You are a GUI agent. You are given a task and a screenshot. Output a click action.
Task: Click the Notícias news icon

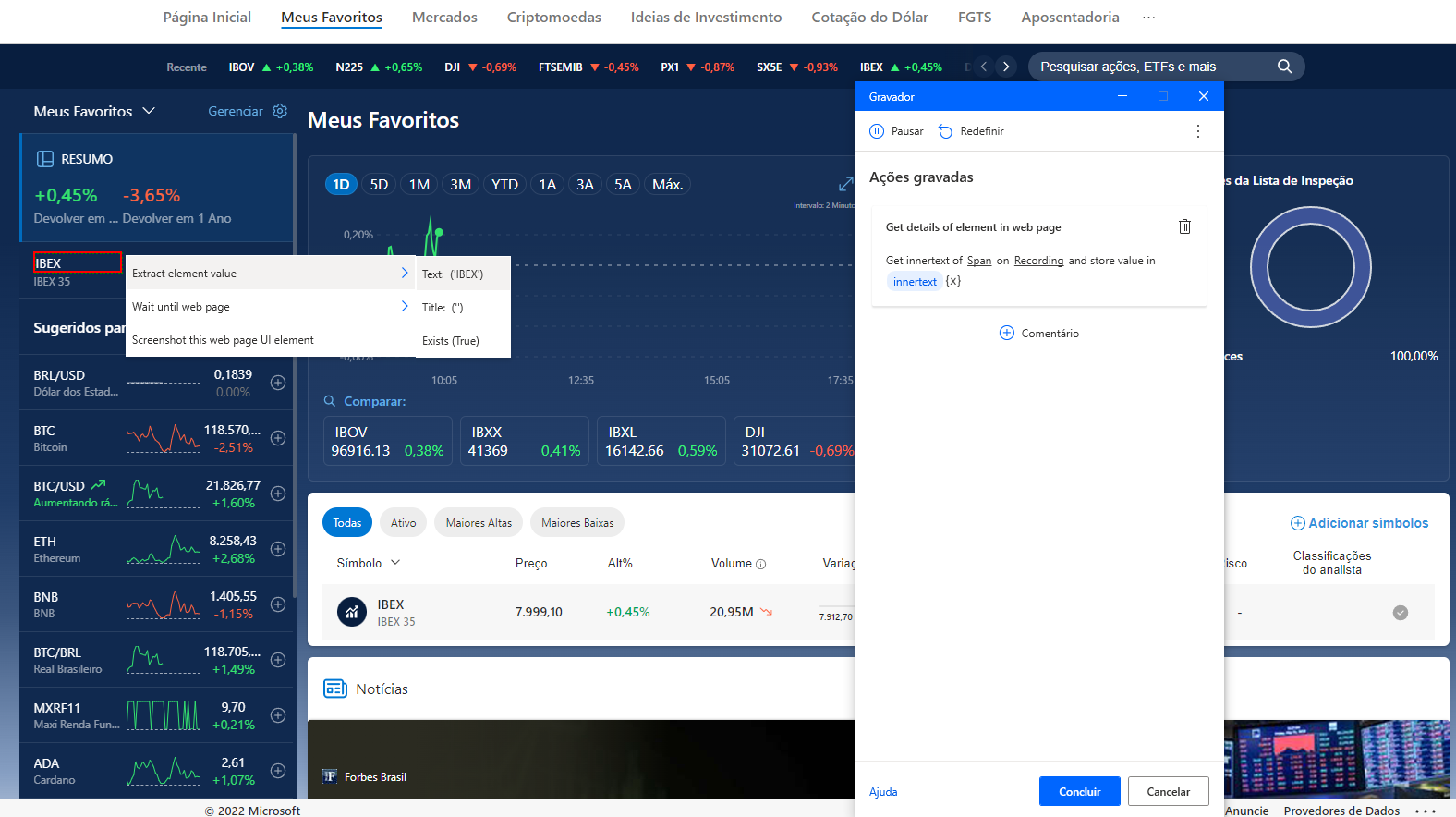[334, 689]
